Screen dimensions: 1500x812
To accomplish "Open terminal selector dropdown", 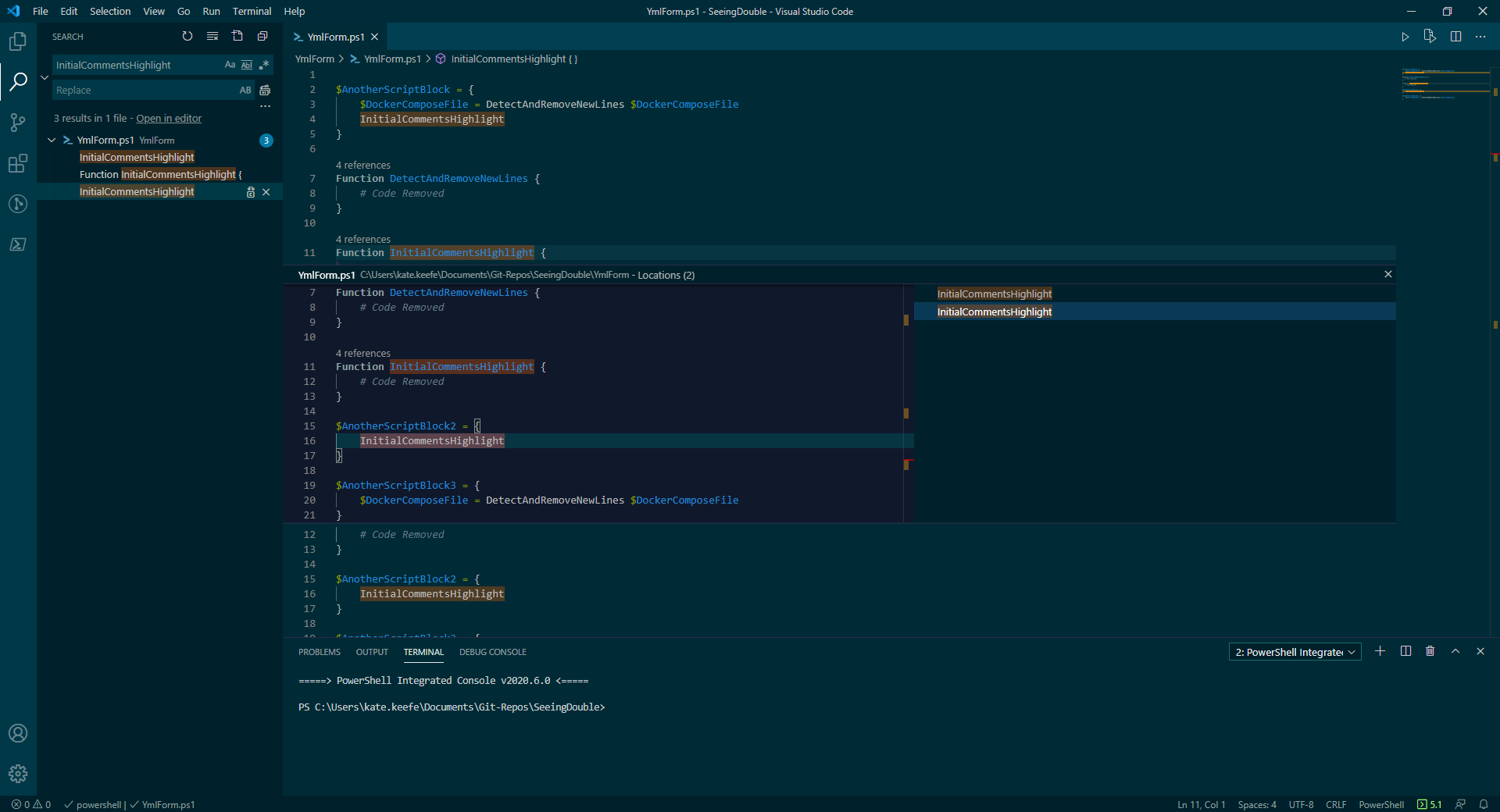I will tap(1295, 652).
